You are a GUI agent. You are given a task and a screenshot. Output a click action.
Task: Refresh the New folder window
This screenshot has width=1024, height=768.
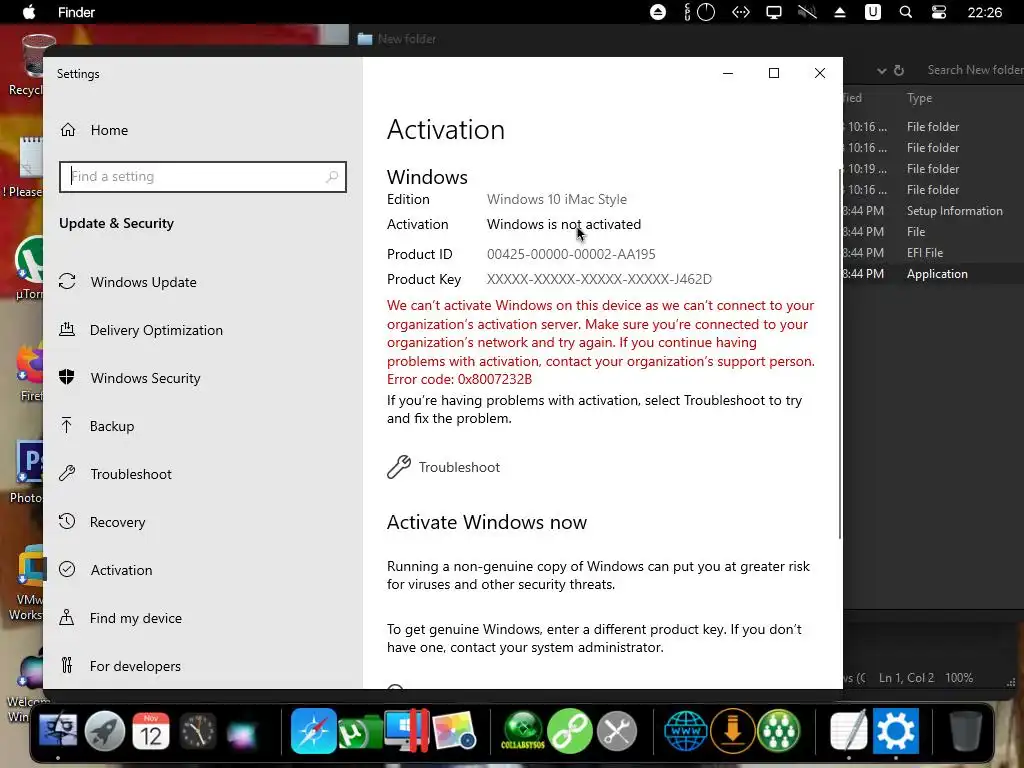(899, 70)
